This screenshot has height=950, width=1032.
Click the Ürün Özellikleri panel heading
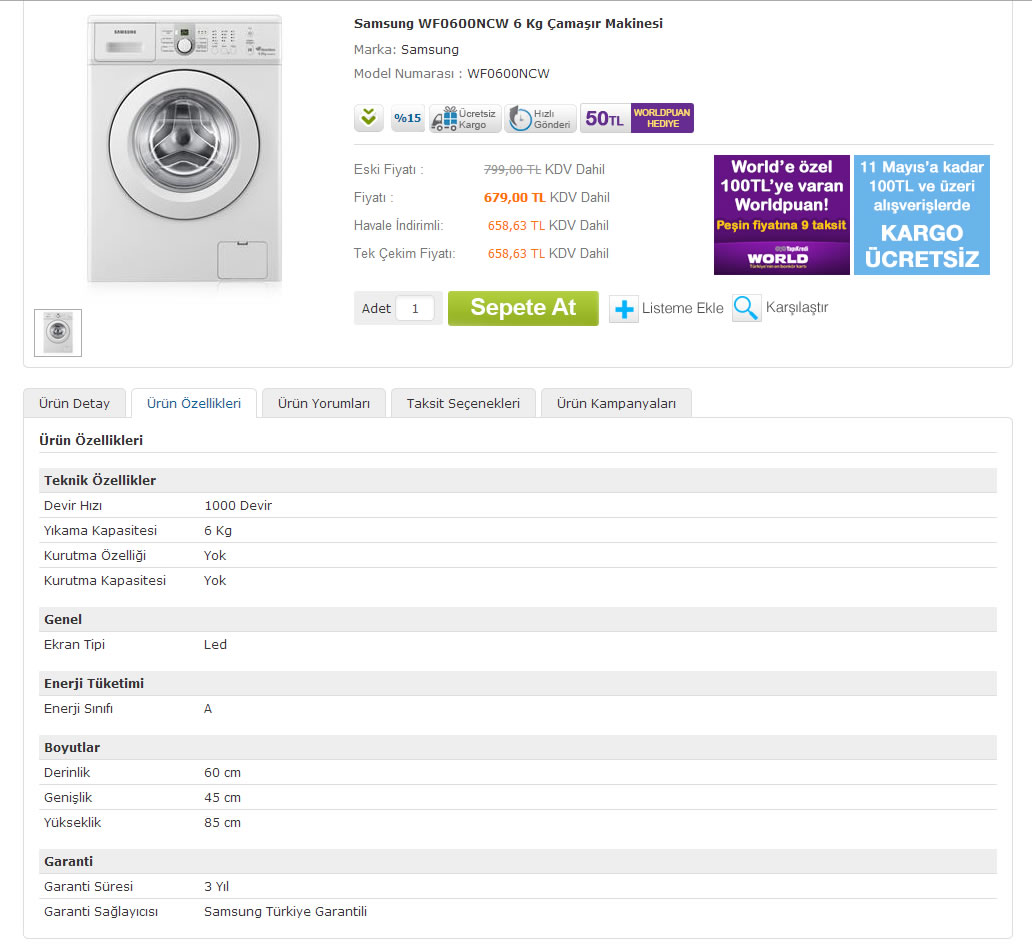point(91,440)
